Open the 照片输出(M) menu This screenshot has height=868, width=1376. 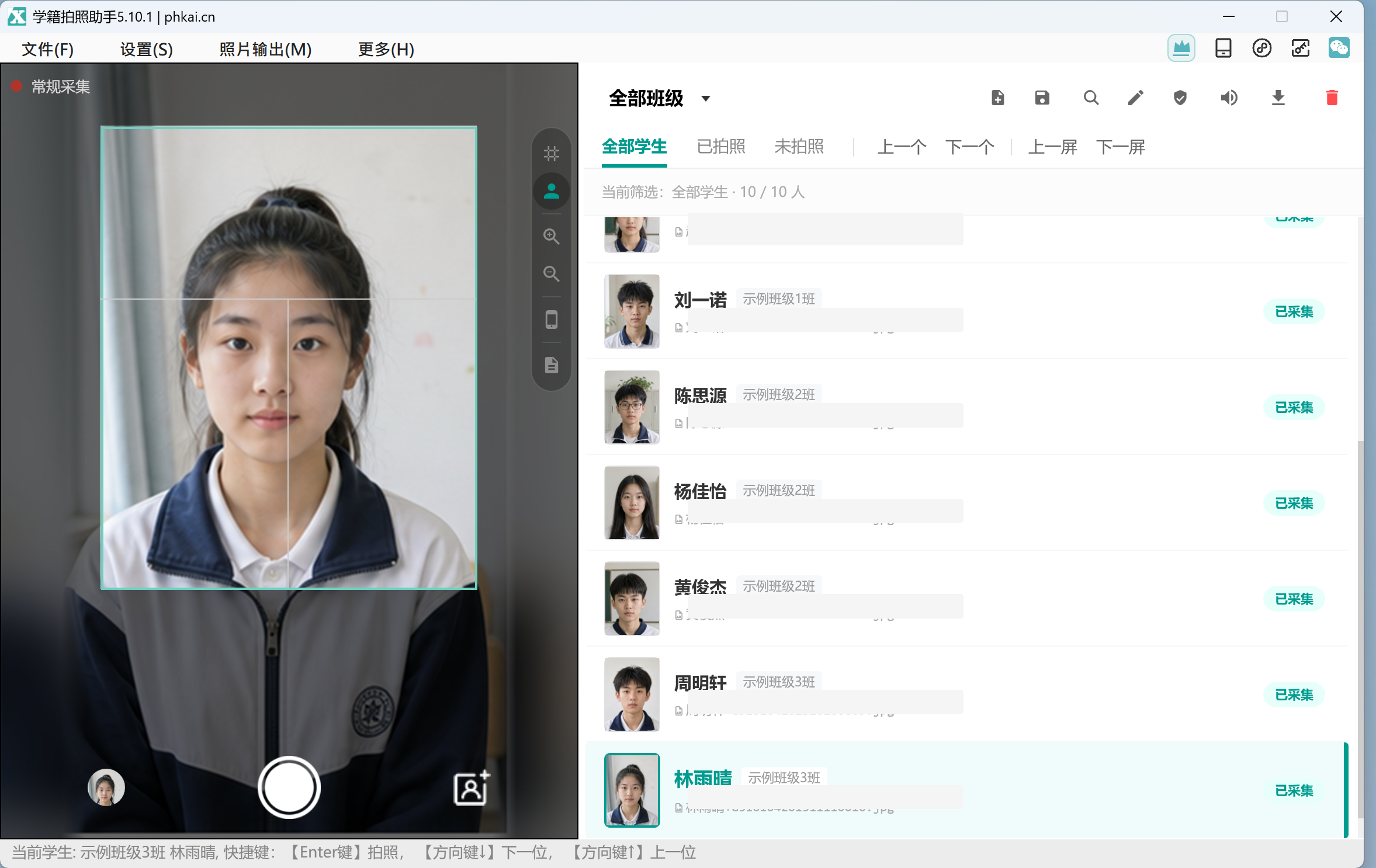(x=265, y=49)
